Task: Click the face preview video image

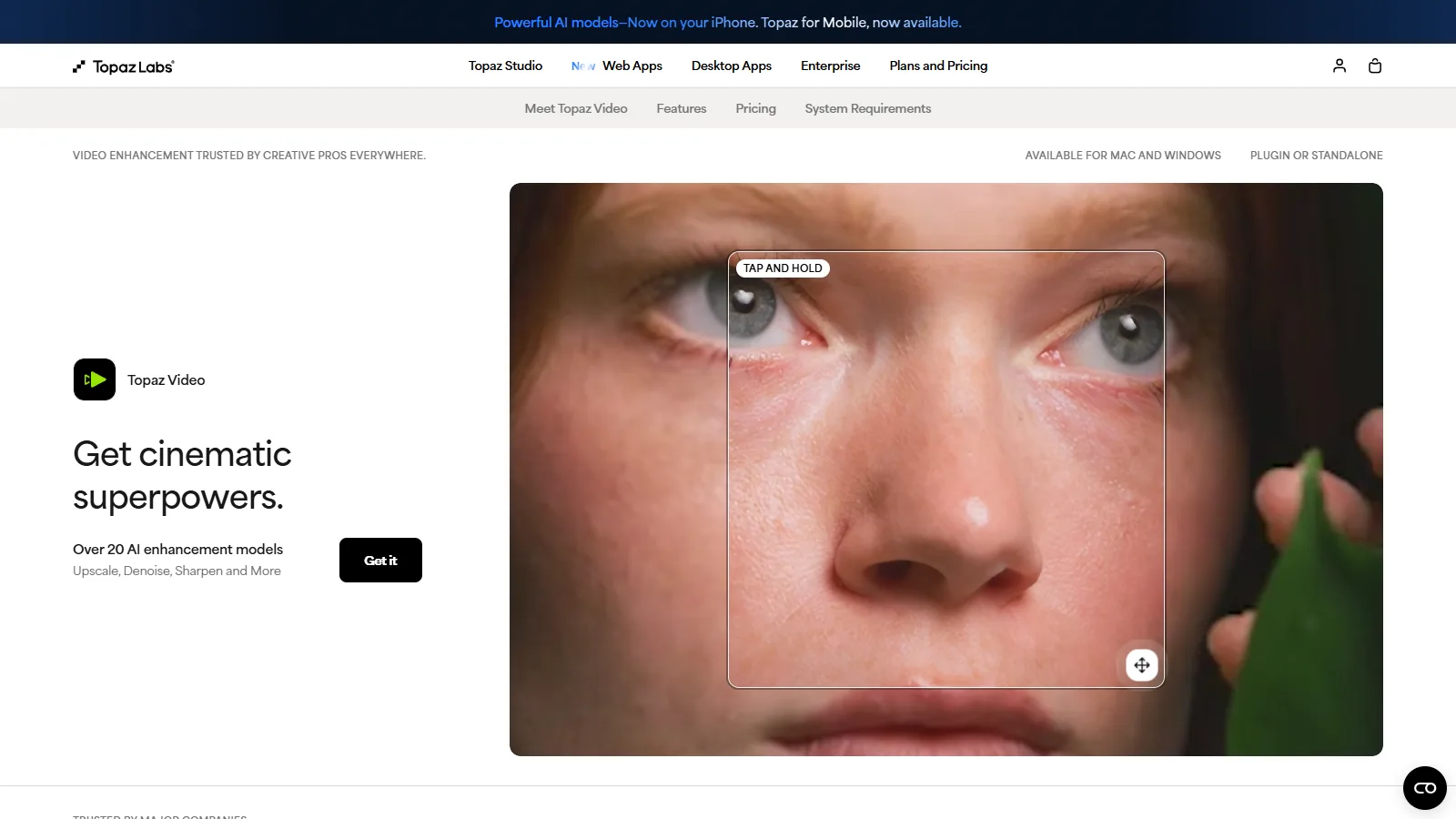Action: point(946,470)
